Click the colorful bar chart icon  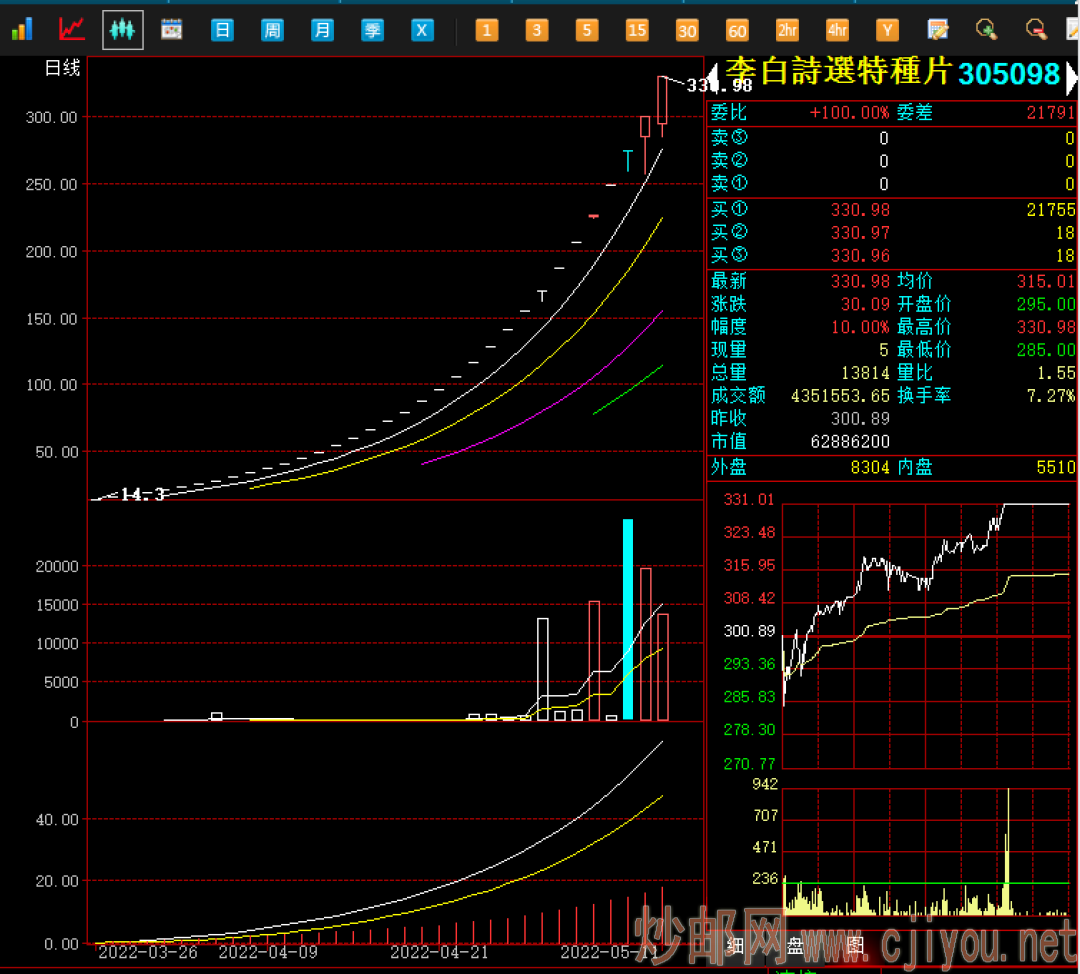[x=21, y=30]
